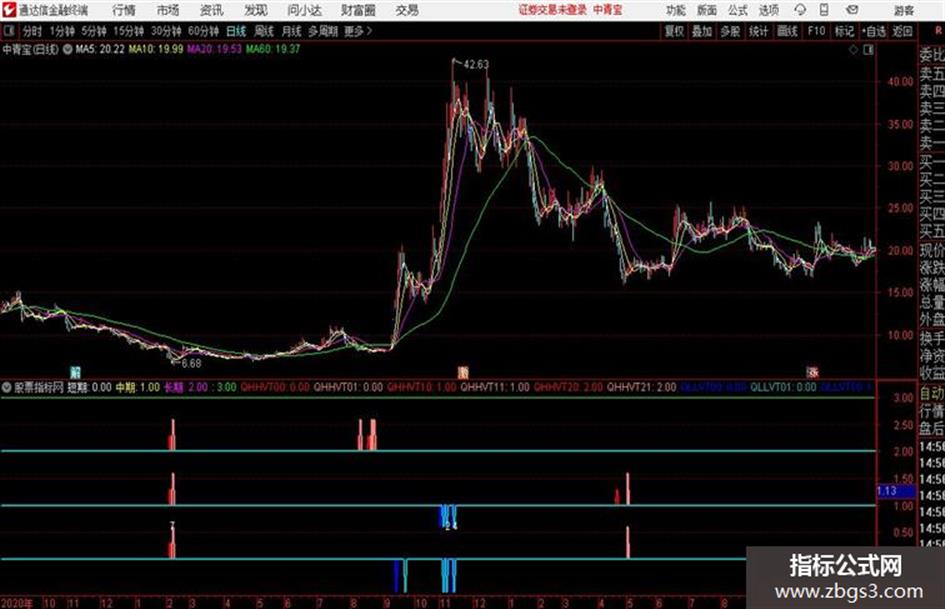Open the 财富圈 menu
The width and height of the screenshot is (945, 609).
358,10
